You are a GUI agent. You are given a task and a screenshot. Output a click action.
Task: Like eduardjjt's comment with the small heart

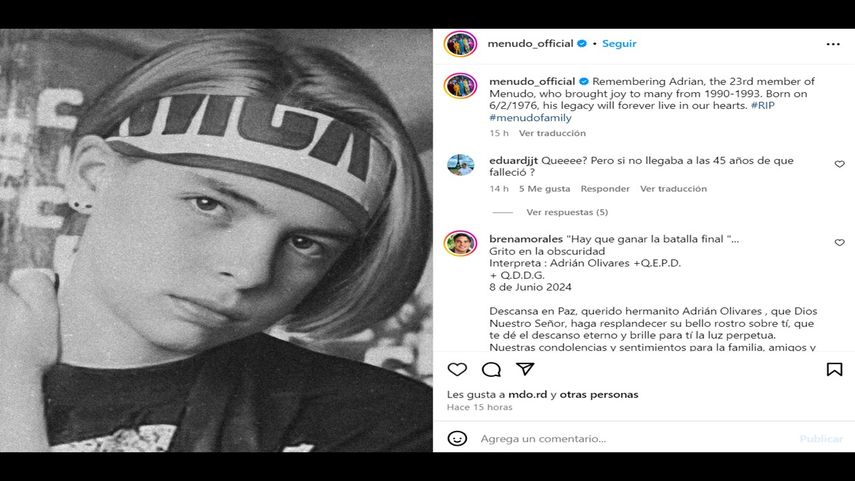[x=839, y=164]
